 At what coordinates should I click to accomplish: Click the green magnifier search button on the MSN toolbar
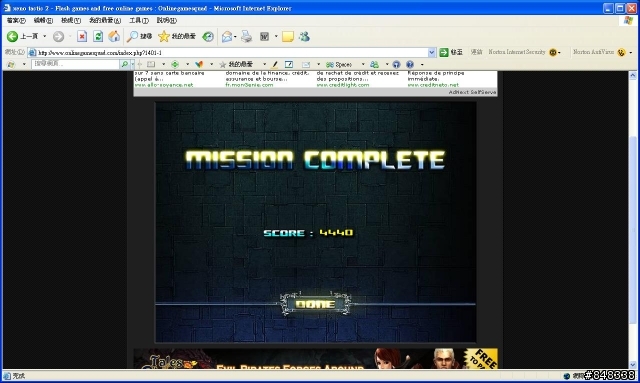coord(125,64)
